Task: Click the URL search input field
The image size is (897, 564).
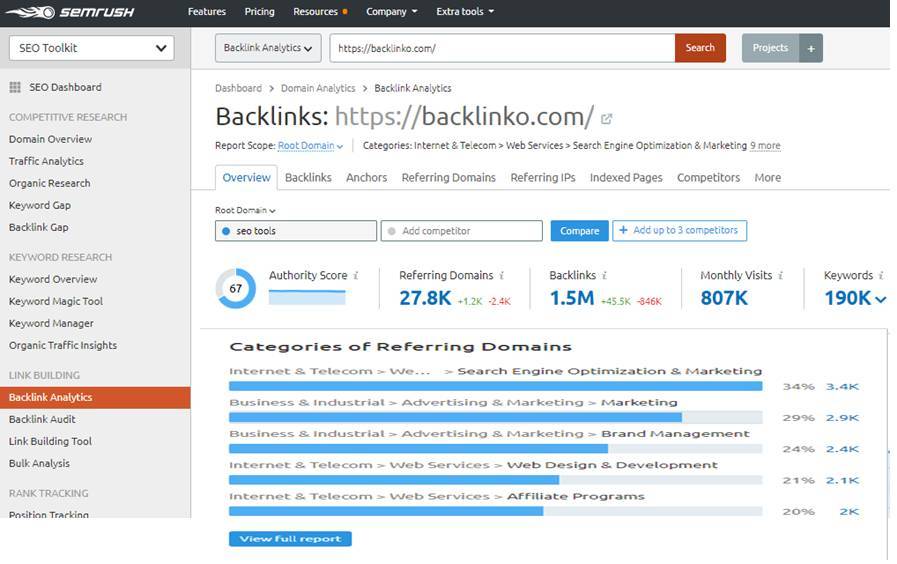Action: pos(502,48)
